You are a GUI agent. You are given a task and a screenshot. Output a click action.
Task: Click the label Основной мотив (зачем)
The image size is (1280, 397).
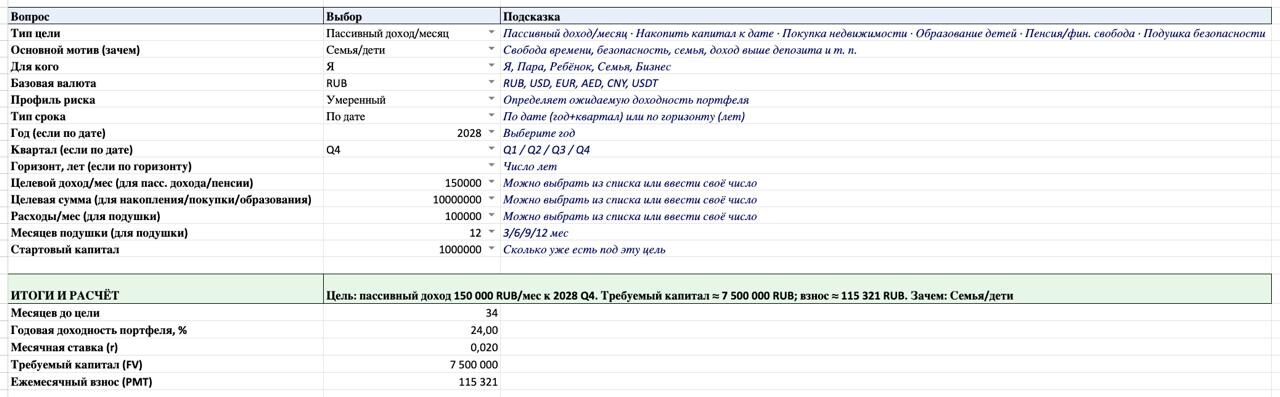pyautogui.click(x=75, y=50)
